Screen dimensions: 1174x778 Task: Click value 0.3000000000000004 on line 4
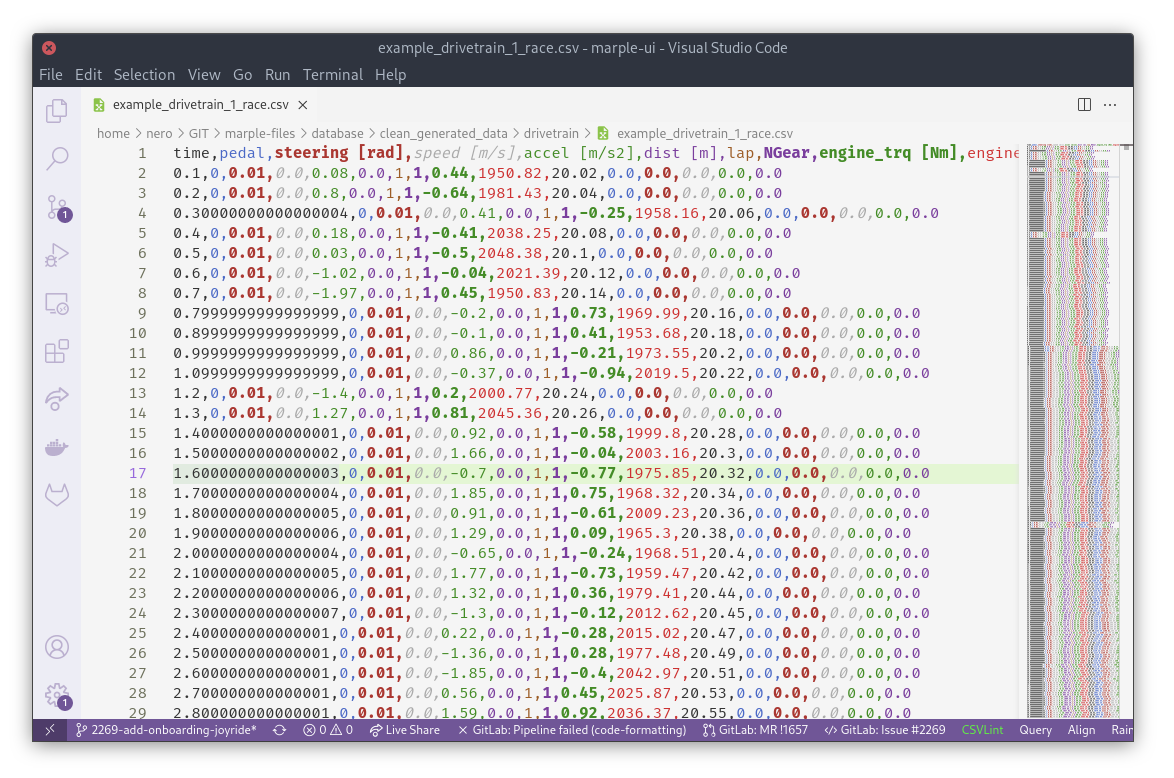point(261,213)
